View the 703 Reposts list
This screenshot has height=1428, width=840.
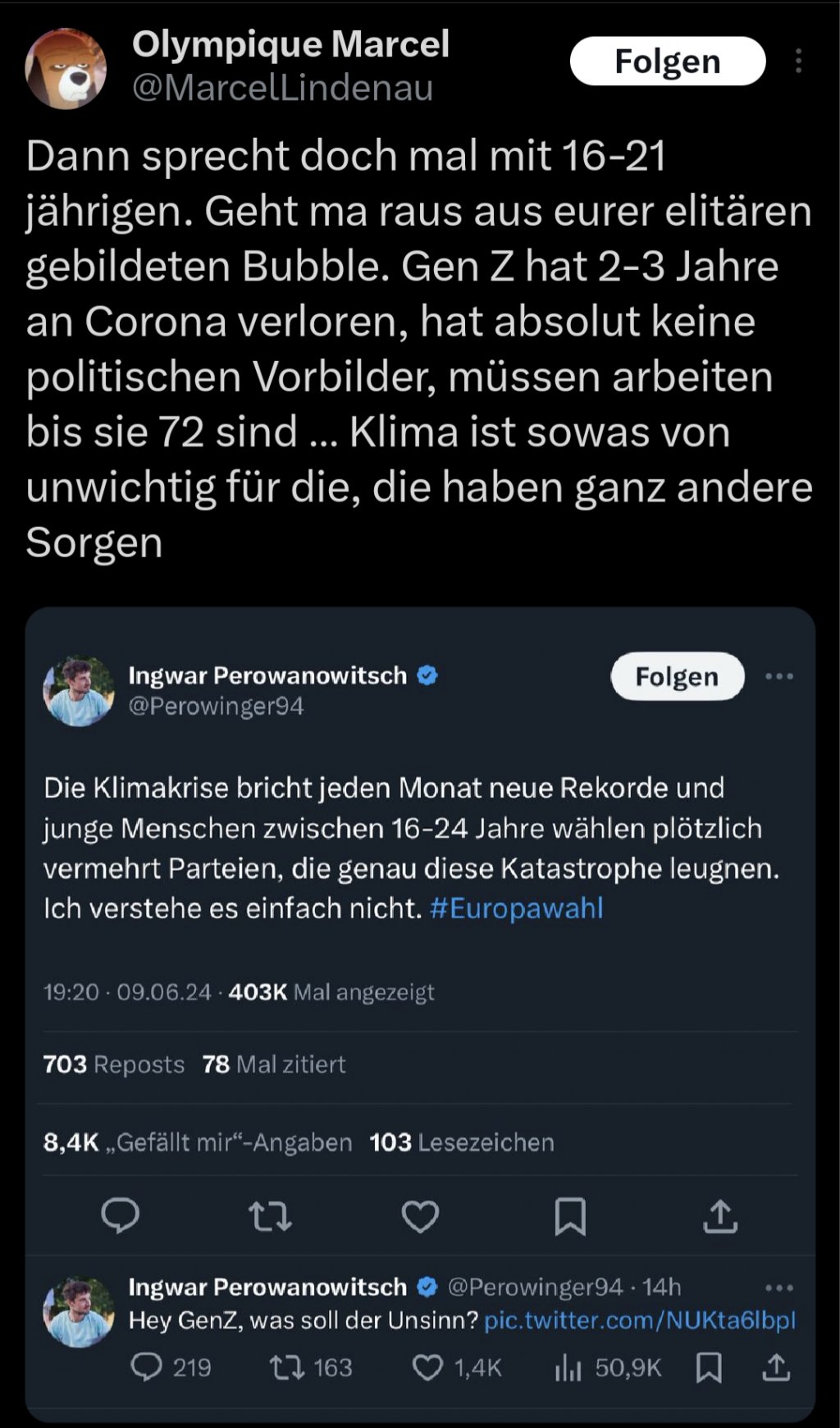(113, 1064)
